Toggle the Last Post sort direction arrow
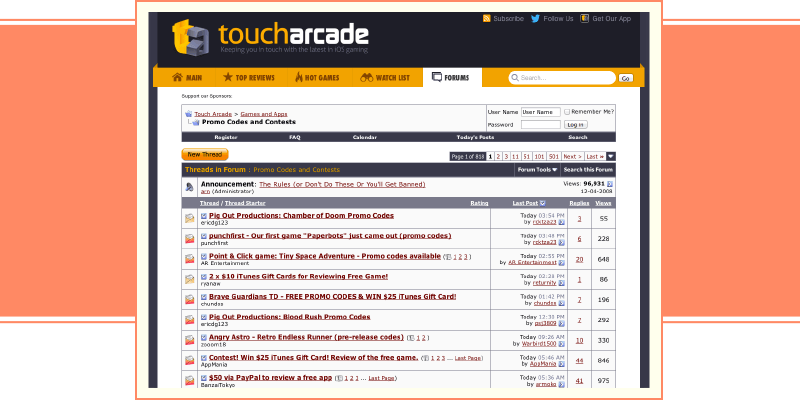Image resolution: width=800 pixels, height=400 pixels. (542, 203)
